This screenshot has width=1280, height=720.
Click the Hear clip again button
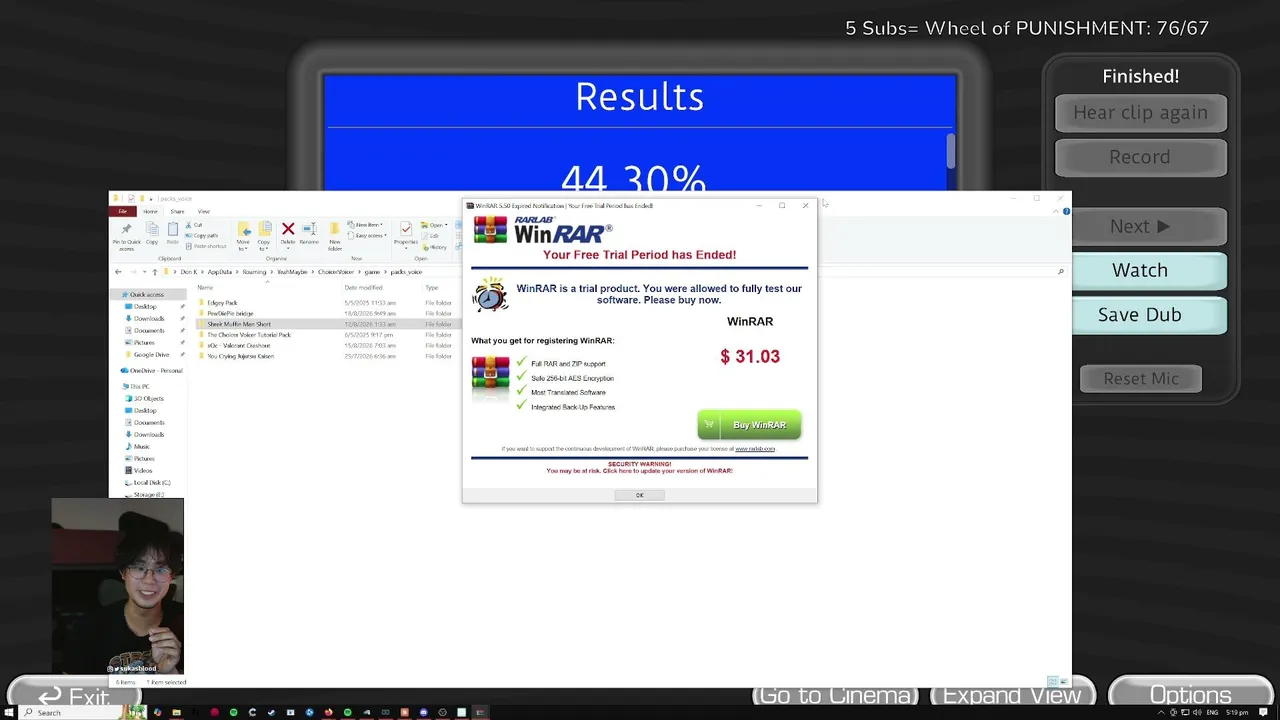[x=1140, y=113]
